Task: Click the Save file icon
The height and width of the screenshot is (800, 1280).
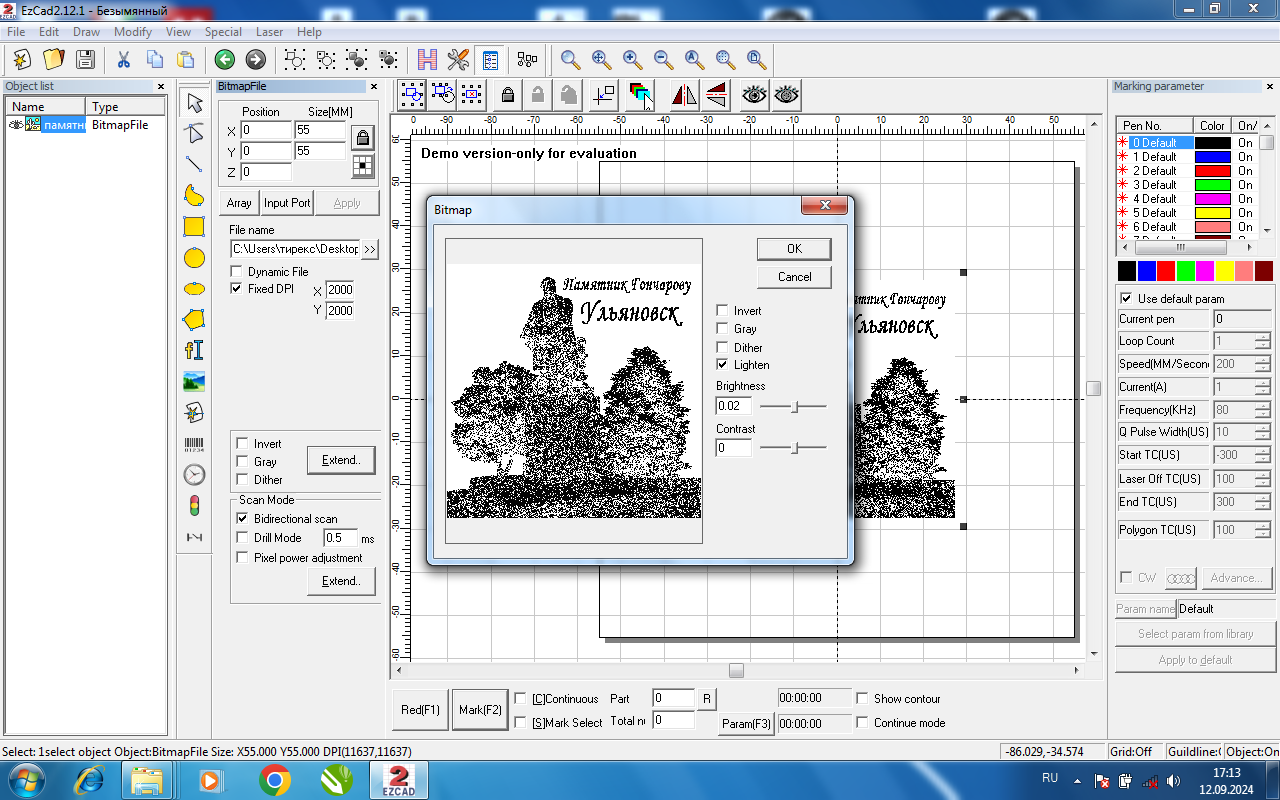Action: [86, 59]
